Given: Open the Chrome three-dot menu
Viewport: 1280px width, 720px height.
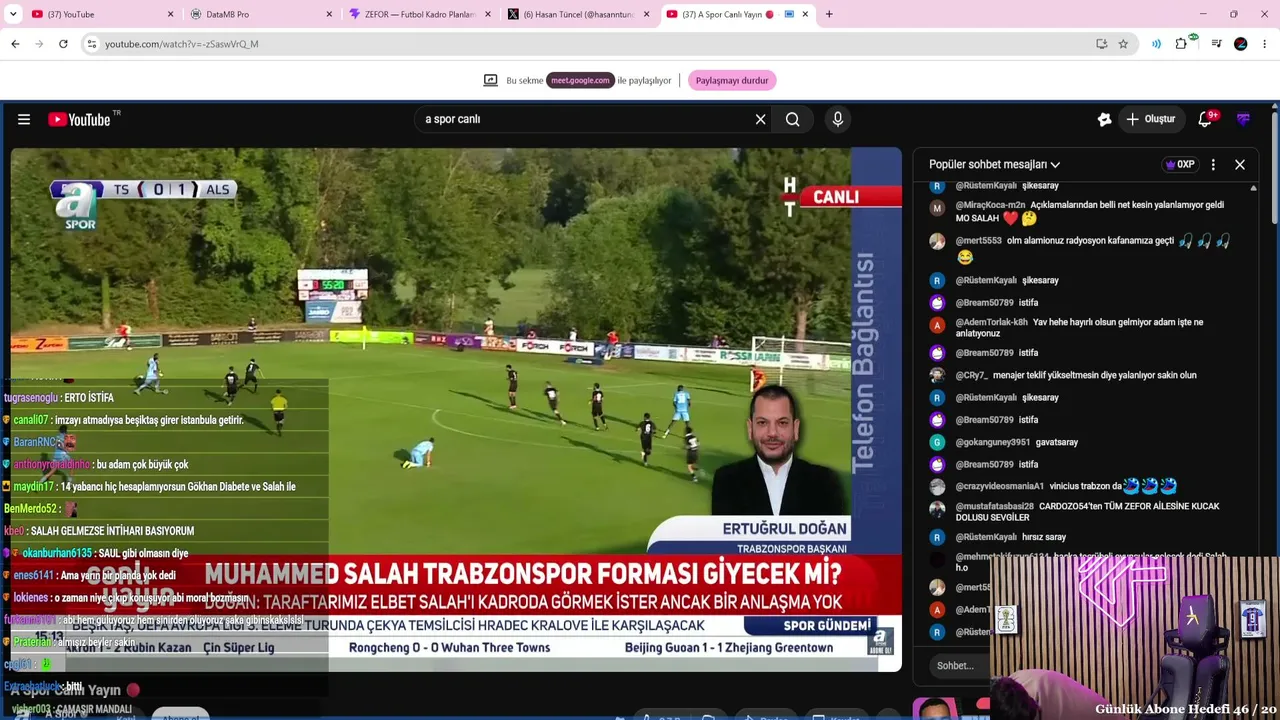Looking at the screenshot, I should pyautogui.click(x=1265, y=44).
